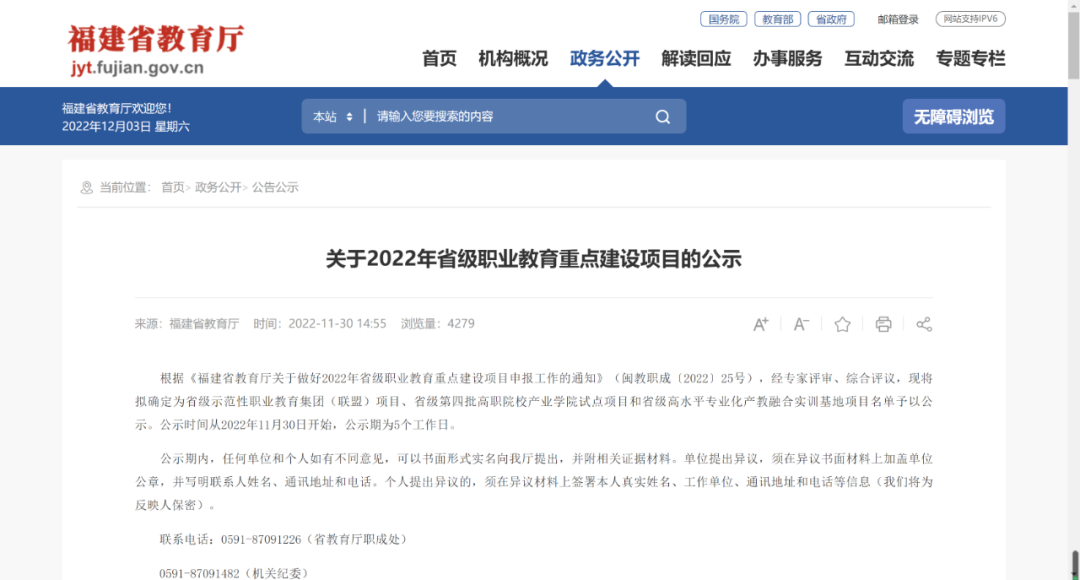Increase font size with A+ icon
Viewport: 1080px width, 580px height.
pos(760,324)
